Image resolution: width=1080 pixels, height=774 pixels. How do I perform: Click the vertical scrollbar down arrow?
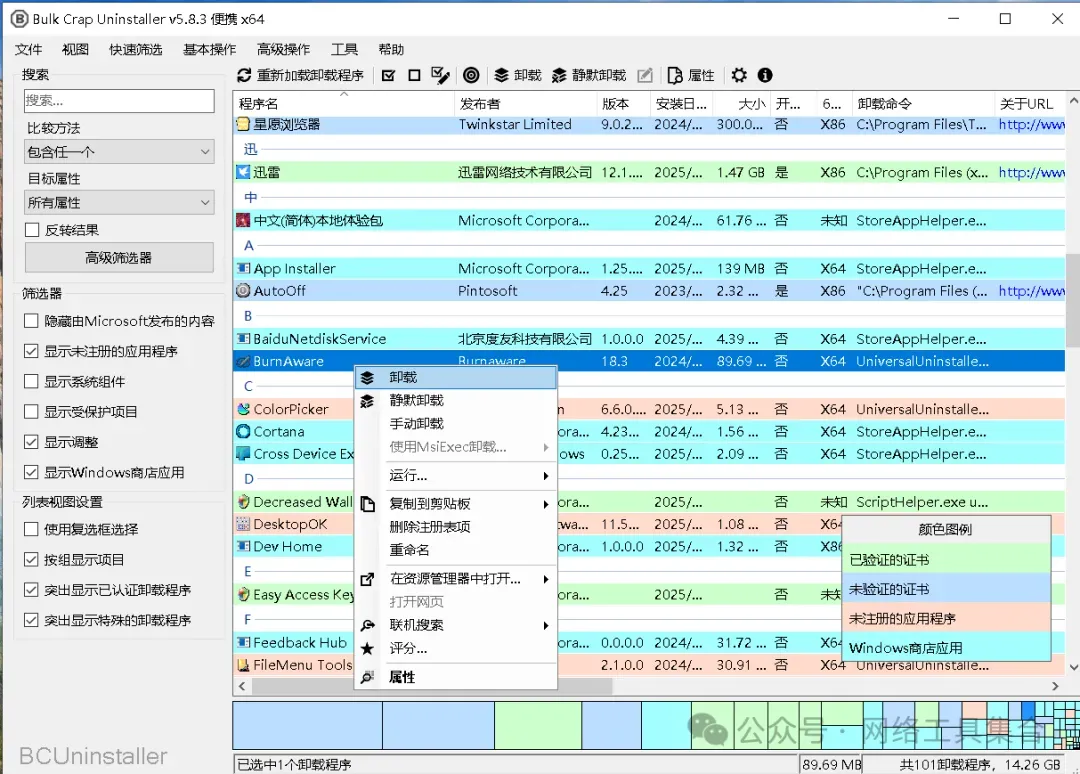[x=1073, y=667]
